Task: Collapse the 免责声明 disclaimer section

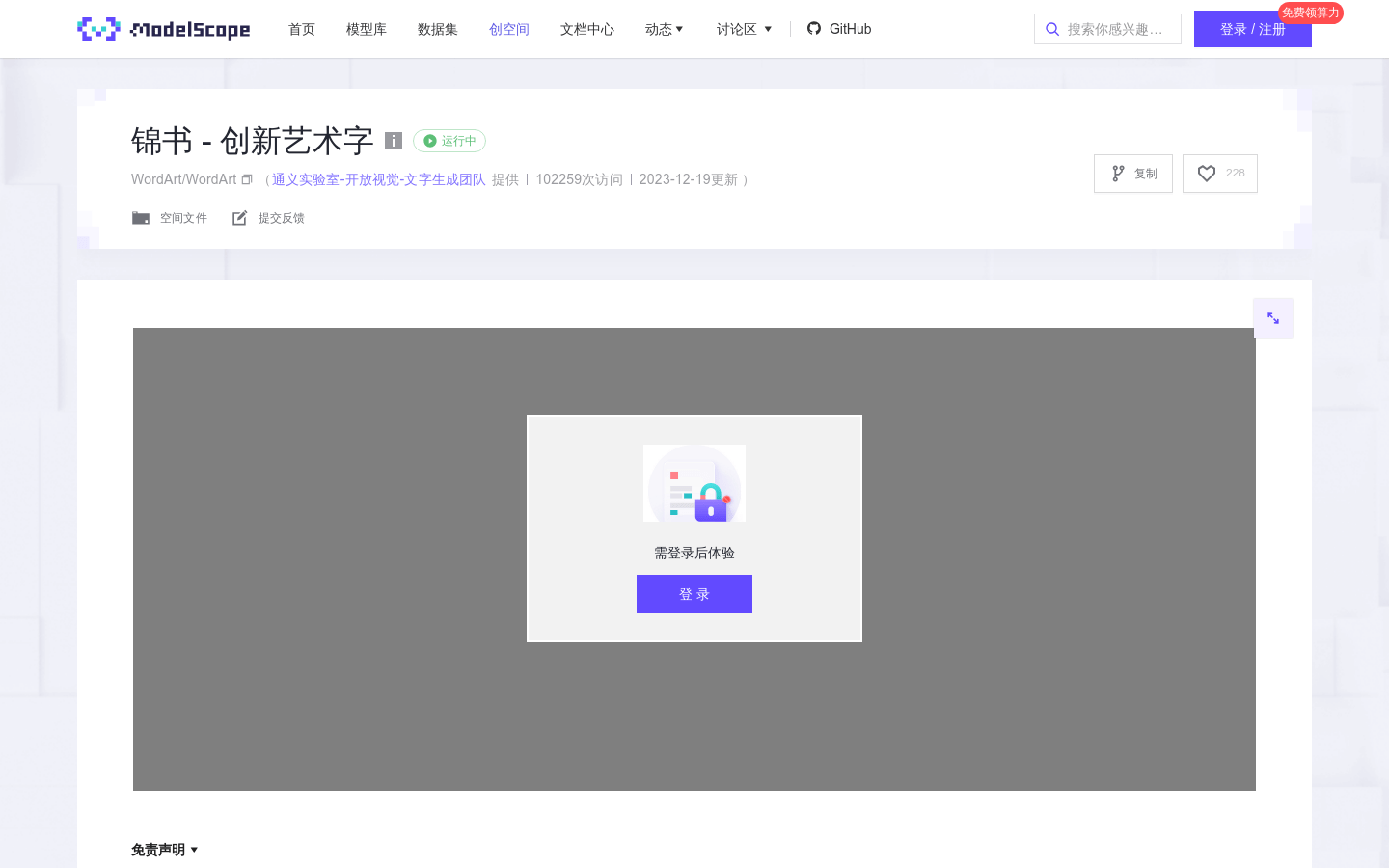Action: point(164,849)
